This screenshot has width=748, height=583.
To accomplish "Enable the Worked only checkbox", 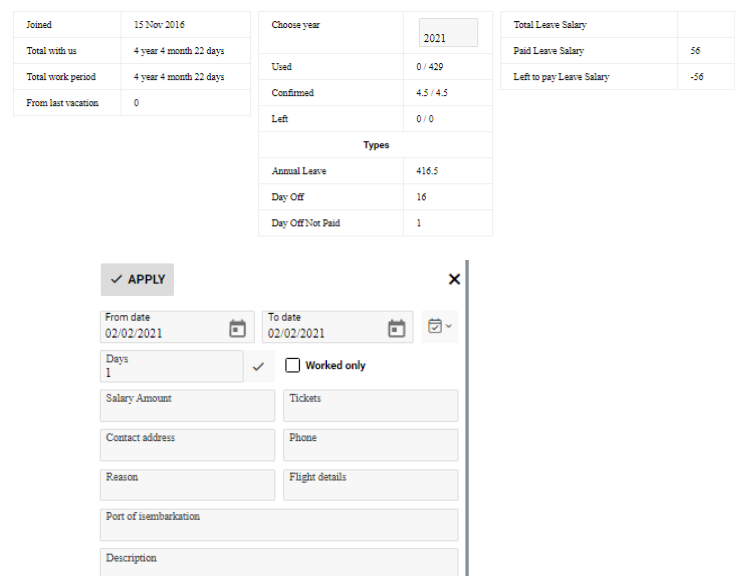I will 293,366.
